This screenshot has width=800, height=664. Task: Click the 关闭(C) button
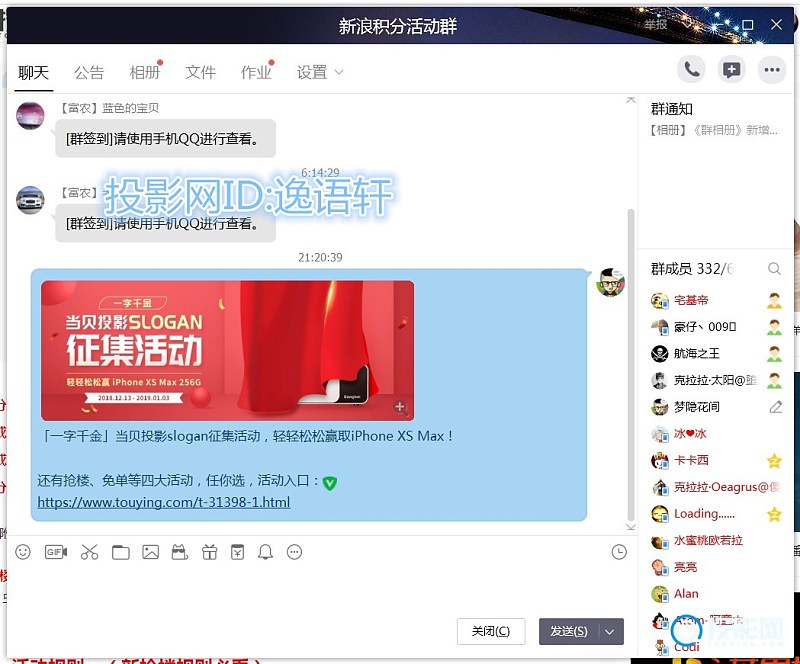click(x=491, y=631)
